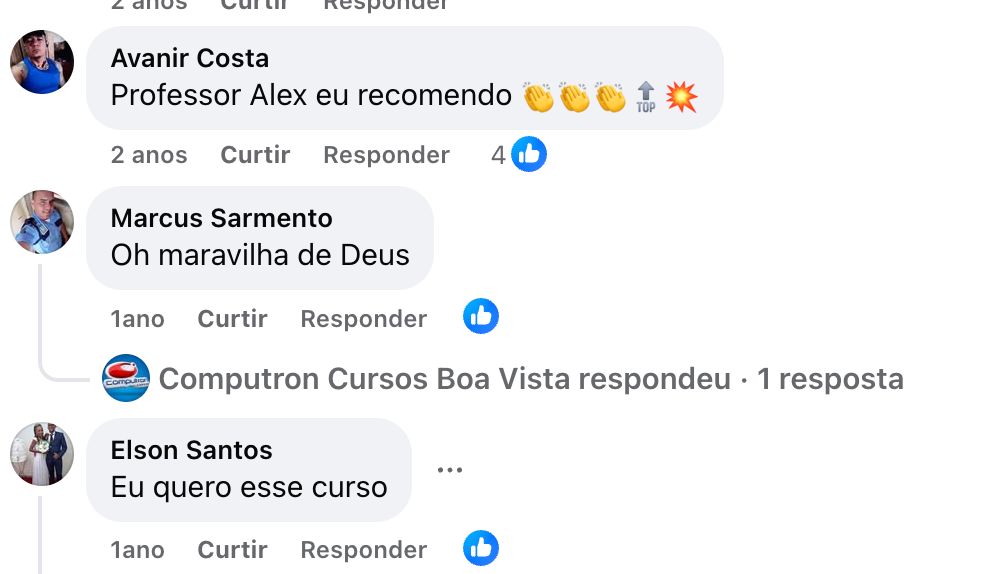Click the 1 ano timestamp under Marcus Sarmento
This screenshot has height=574, width=996.
138,319
